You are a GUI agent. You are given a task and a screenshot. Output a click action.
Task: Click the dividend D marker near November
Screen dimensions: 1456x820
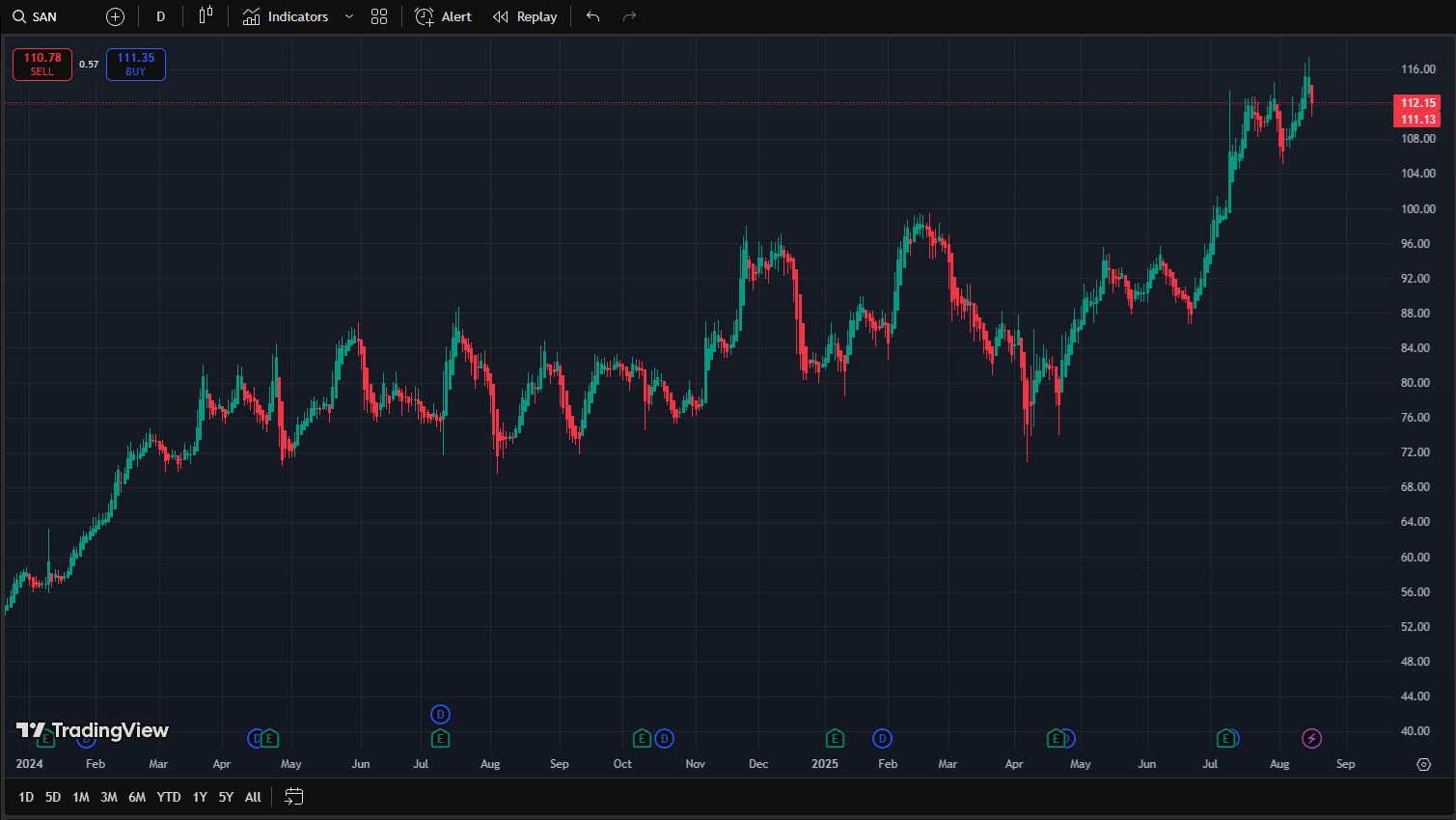664,739
